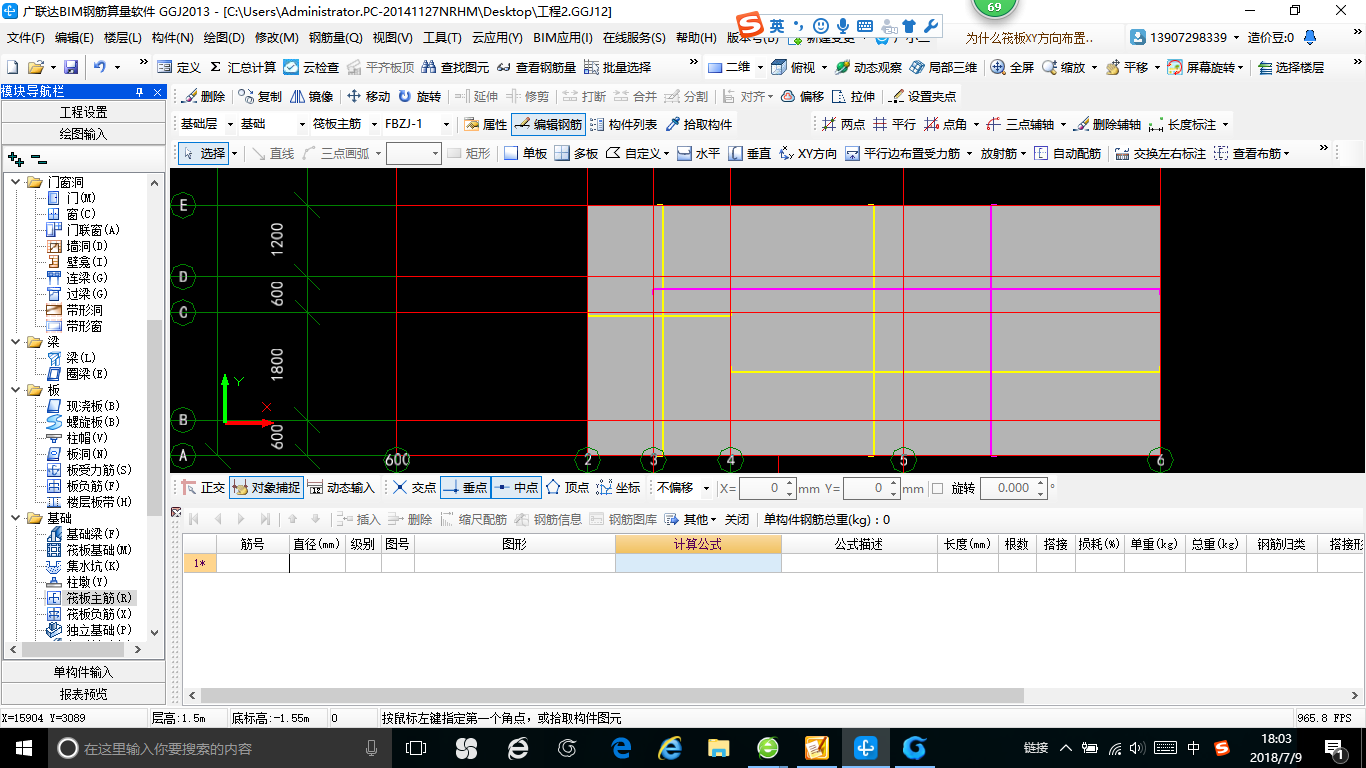Toggle 动态输入 dynamic input
1366x768 pixels.
(x=341, y=488)
